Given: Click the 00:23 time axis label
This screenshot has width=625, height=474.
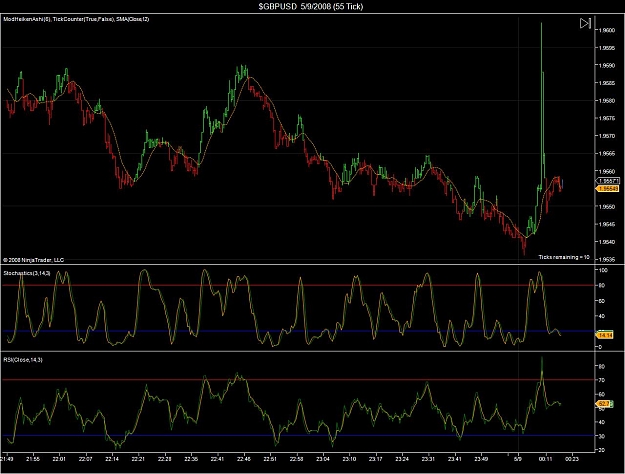Looking at the screenshot, I should pos(572,459).
